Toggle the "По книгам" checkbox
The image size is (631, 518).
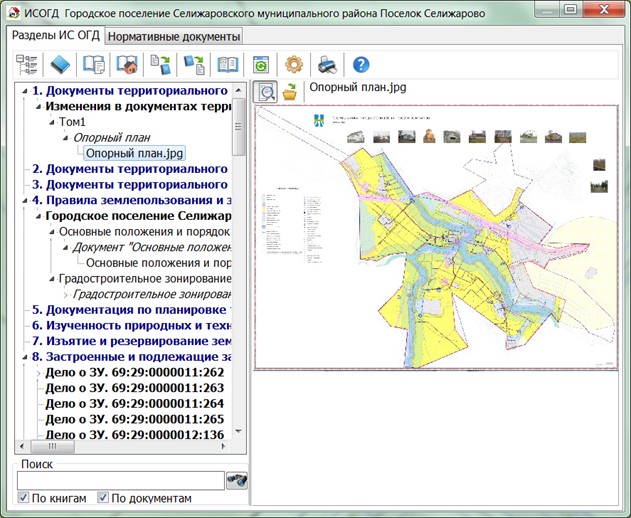(x=25, y=498)
